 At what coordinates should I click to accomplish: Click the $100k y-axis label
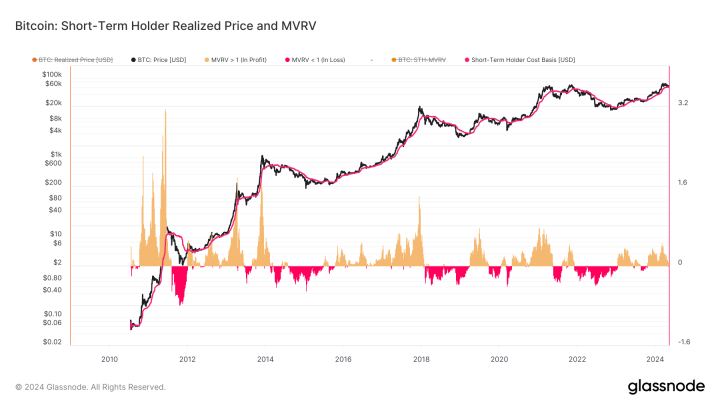[52, 74]
